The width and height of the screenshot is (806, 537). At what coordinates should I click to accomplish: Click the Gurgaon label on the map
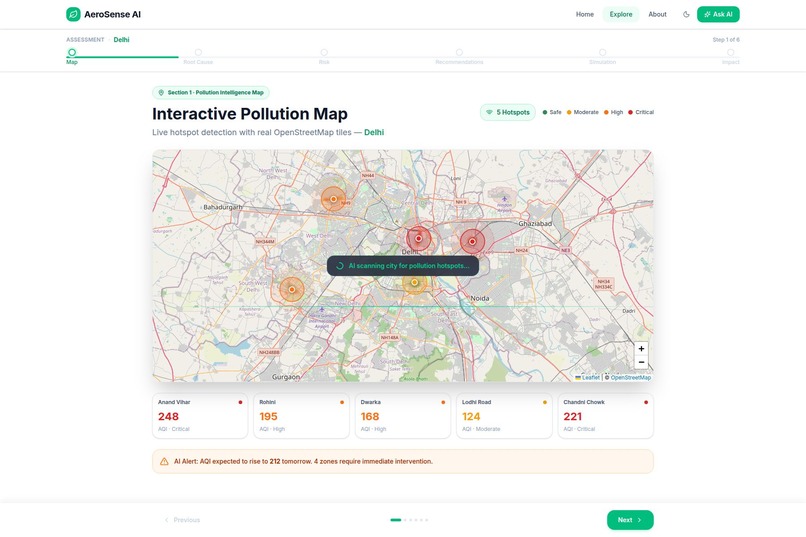click(x=286, y=377)
